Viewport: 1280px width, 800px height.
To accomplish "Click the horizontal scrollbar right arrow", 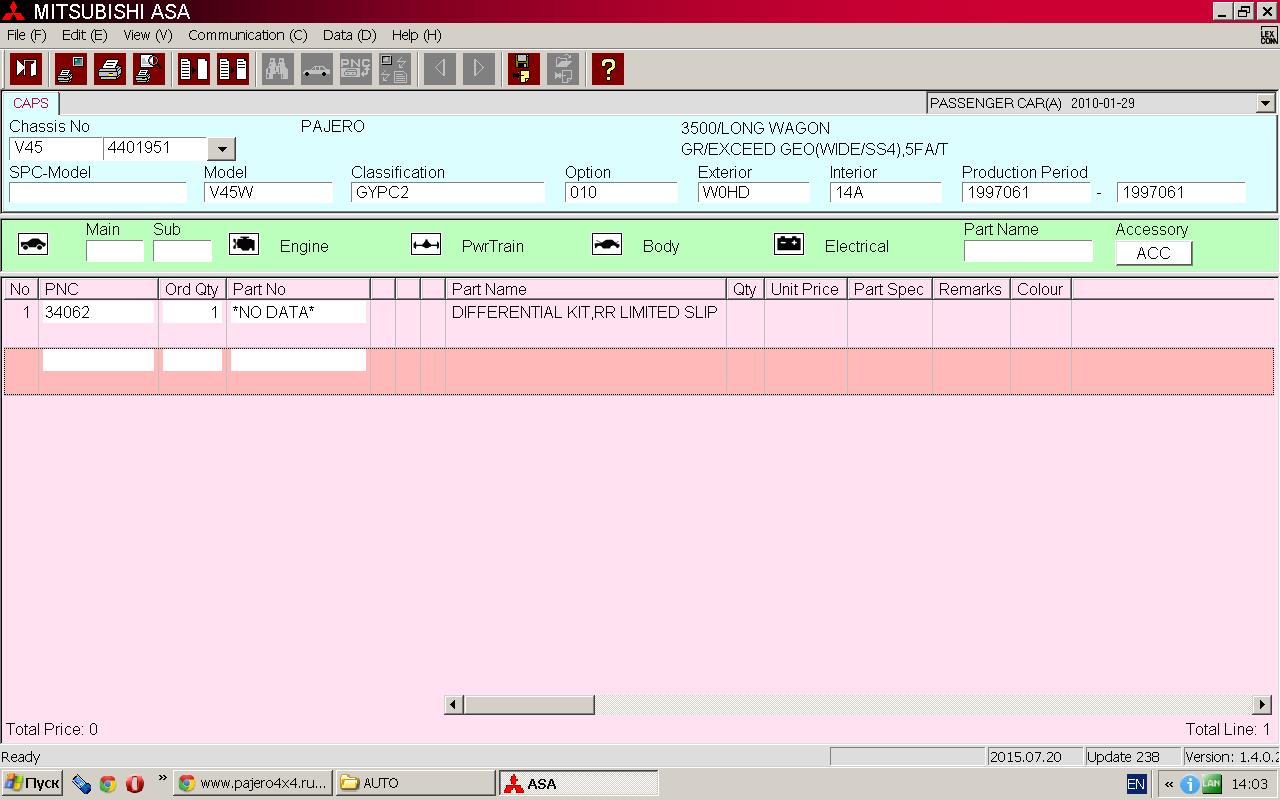I will (1262, 705).
